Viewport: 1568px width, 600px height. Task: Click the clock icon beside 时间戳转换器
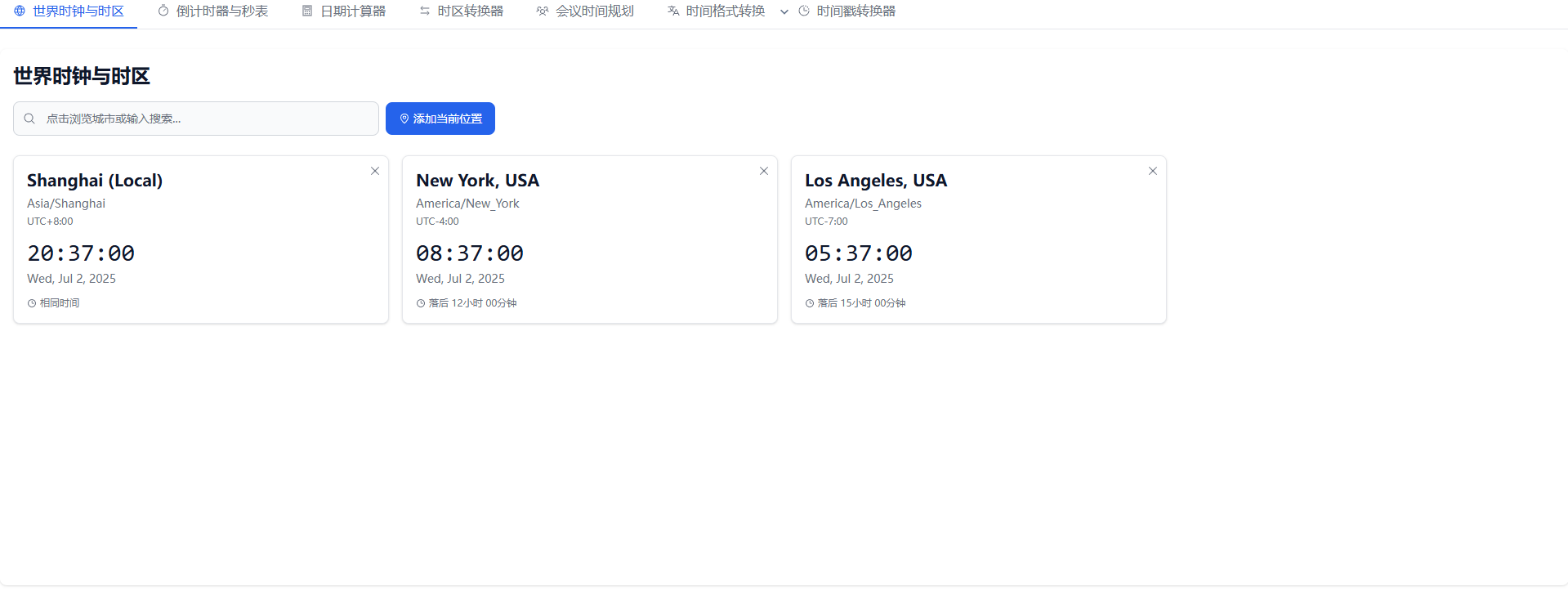[804, 11]
